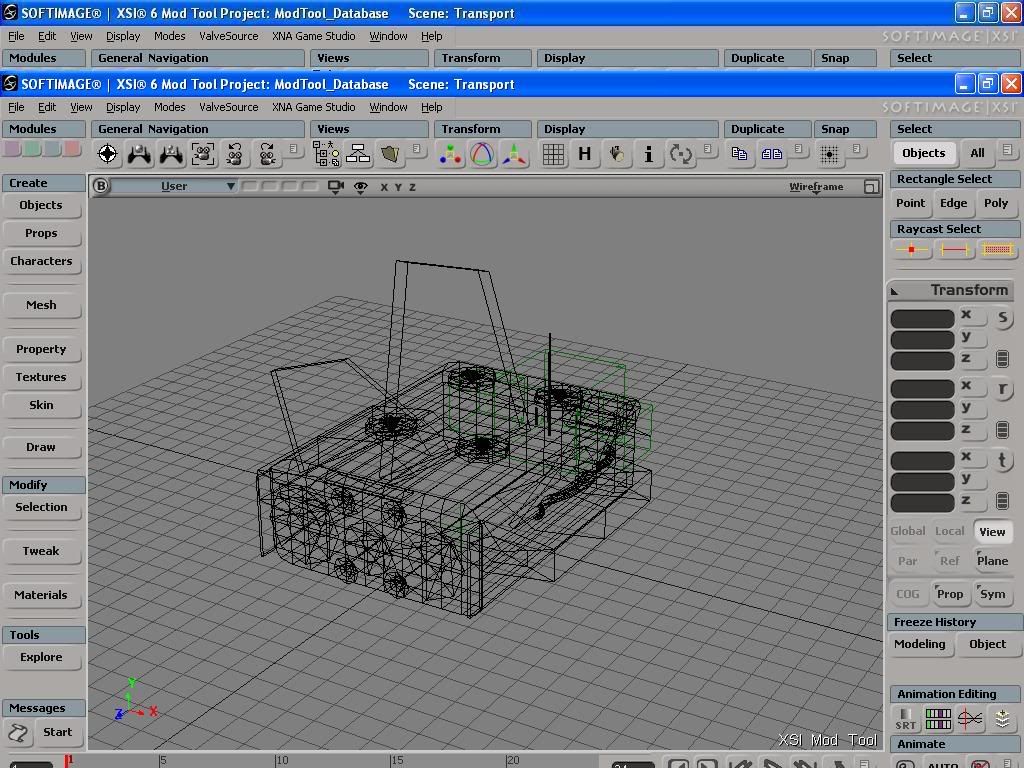Viewport: 1024px width, 768px height.
Task: Open General Navigation toolbar options menu
Action: pos(293,149)
